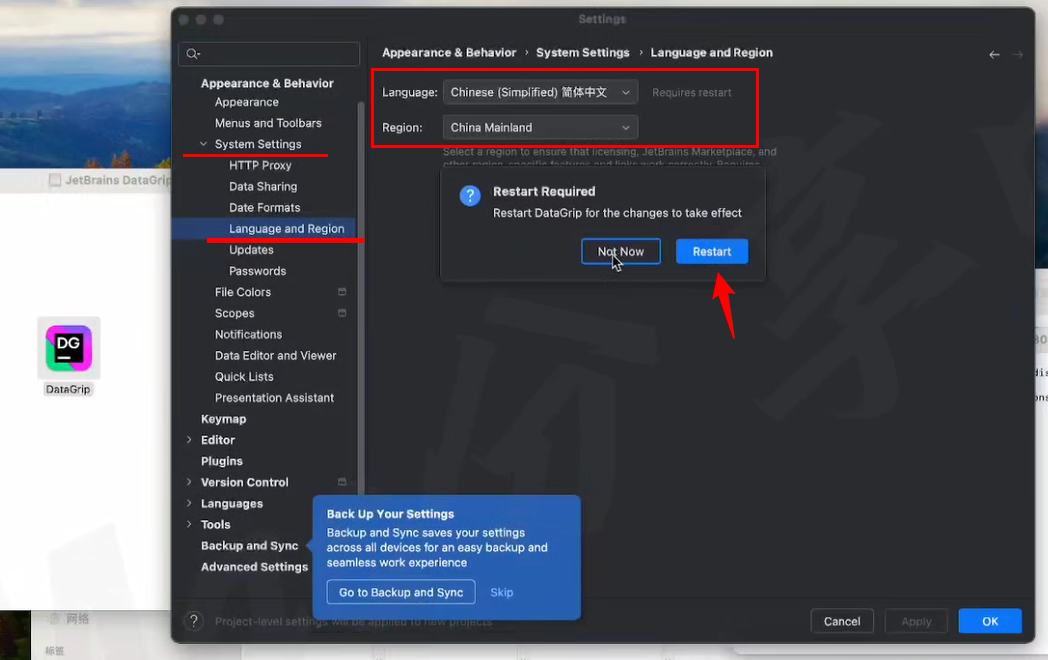Select Keymap settings
The height and width of the screenshot is (660, 1048).
223,419
